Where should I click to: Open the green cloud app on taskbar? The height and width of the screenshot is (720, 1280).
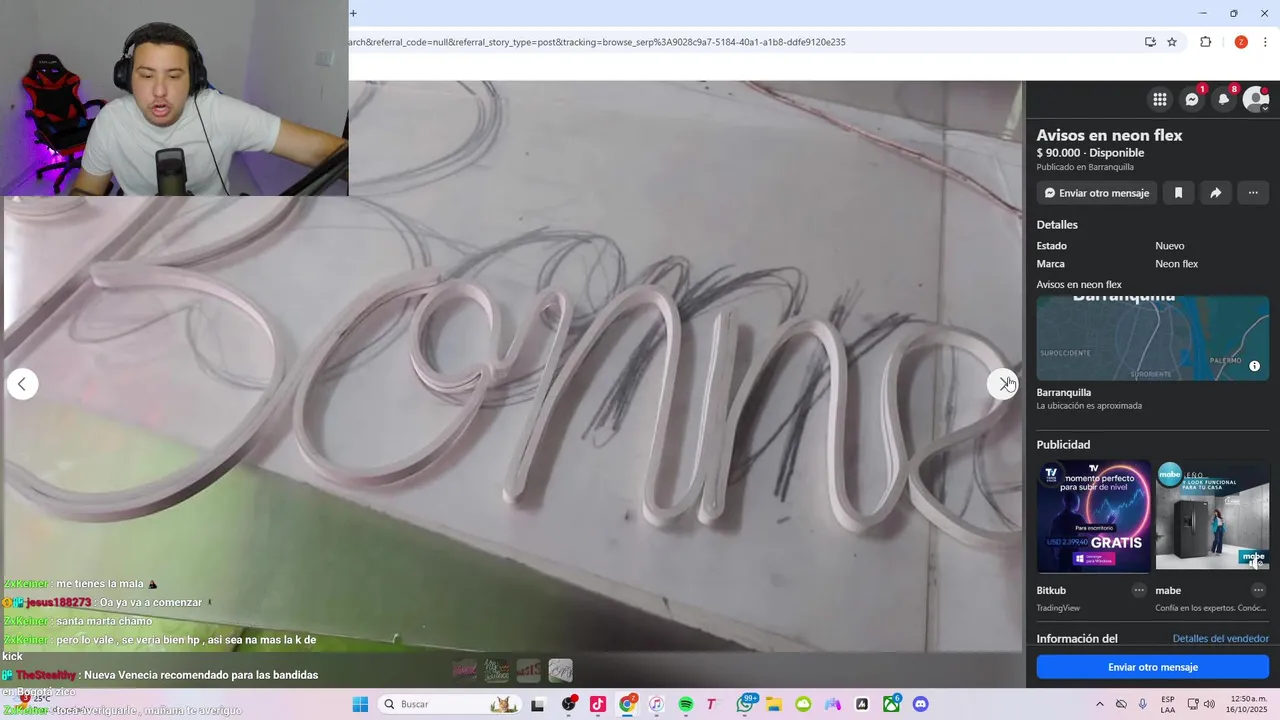[803, 704]
